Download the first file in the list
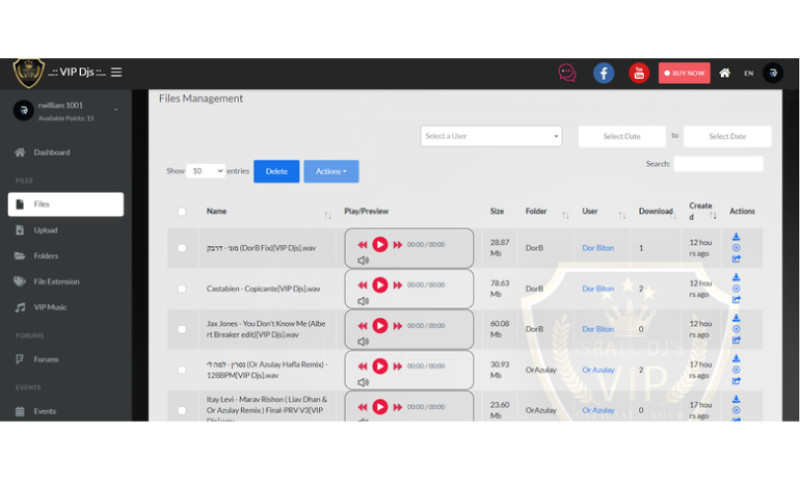This screenshot has width=800, height=480. point(736,235)
